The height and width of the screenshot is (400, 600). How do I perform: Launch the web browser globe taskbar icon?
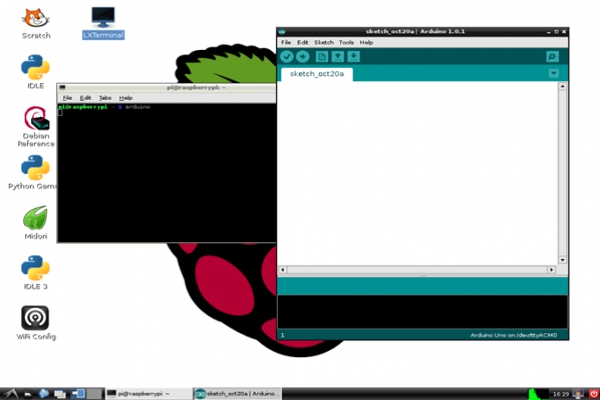[43, 393]
